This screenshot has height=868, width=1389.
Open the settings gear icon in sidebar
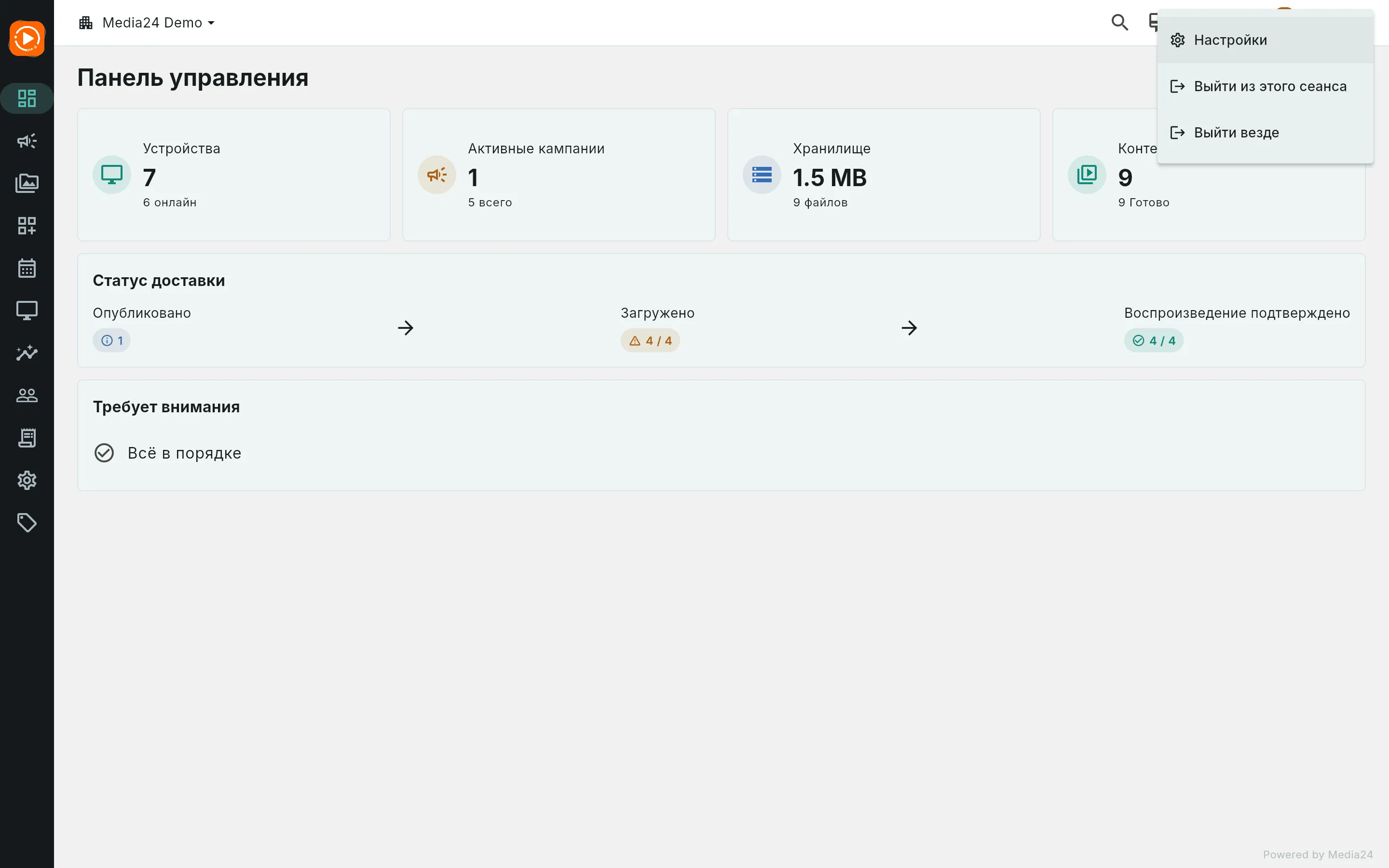pyautogui.click(x=27, y=480)
